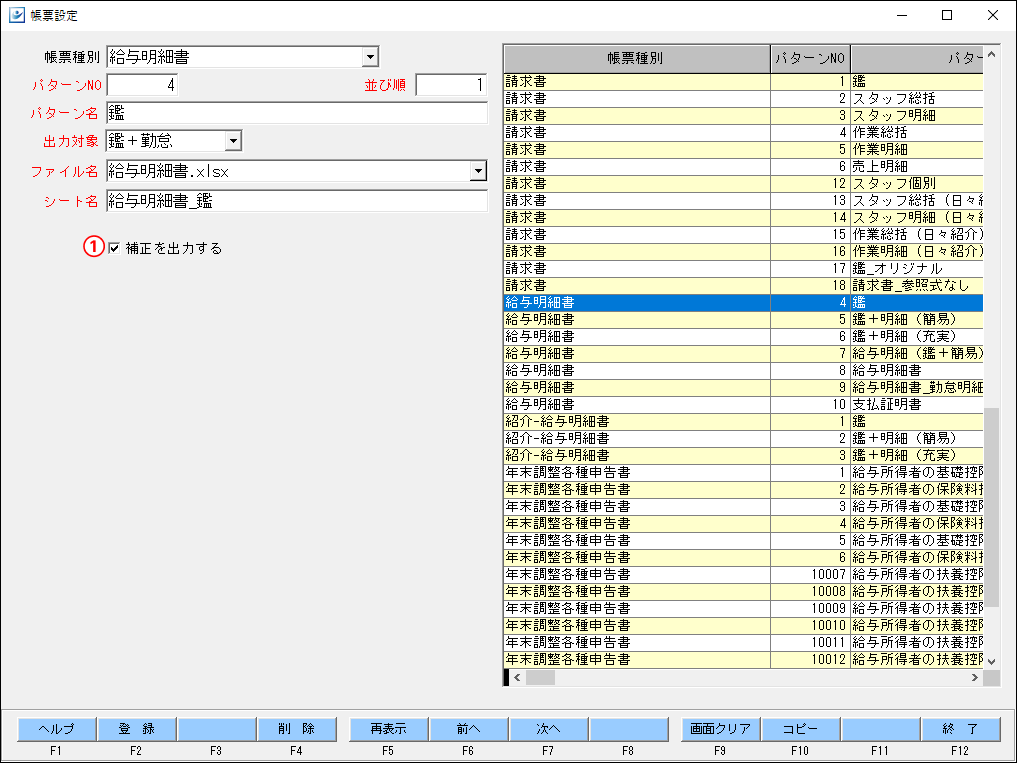Click the 再表示 (F5) button

(x=386, y=729)
